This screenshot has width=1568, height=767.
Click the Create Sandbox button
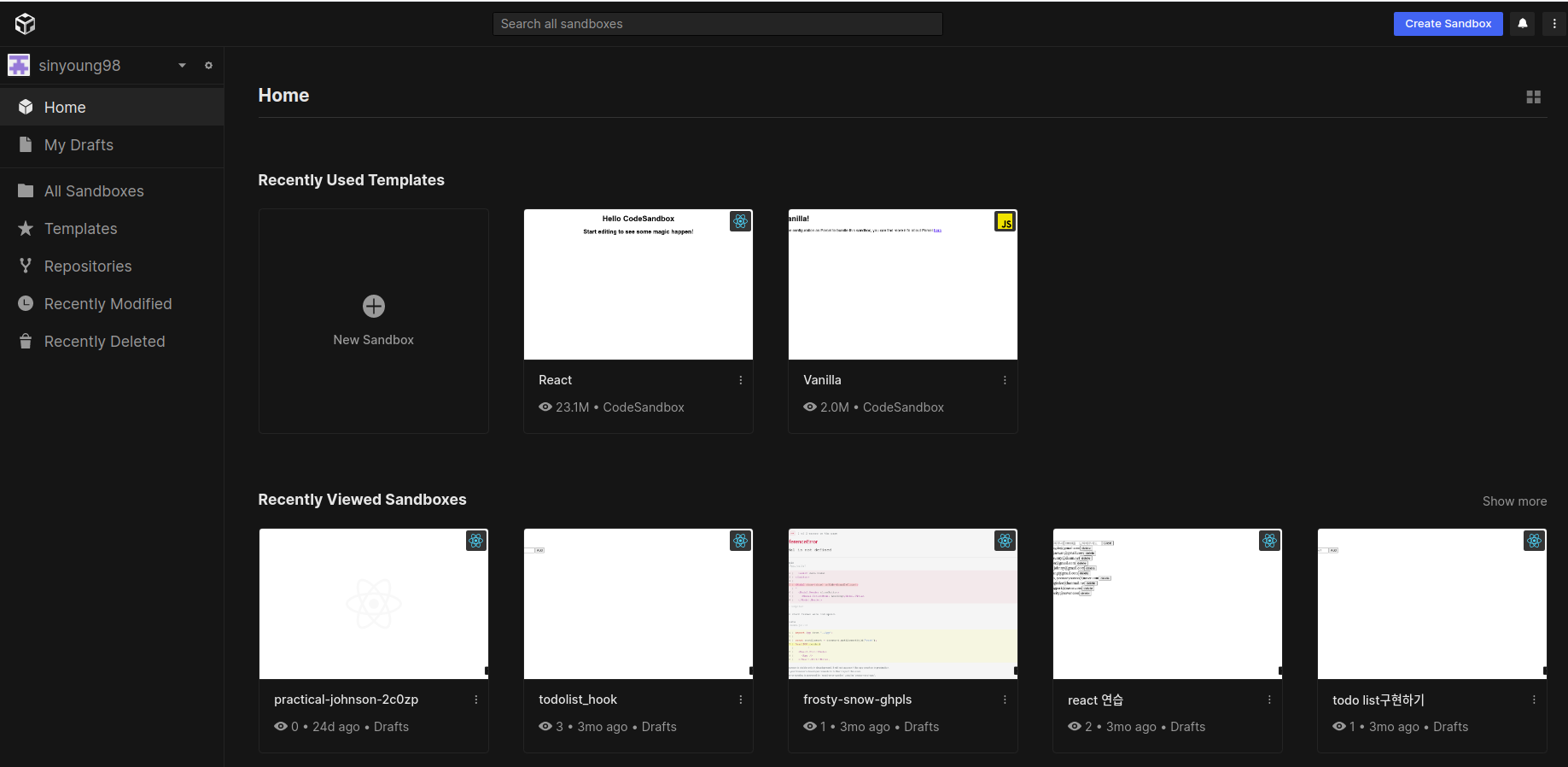[x=1448, y=24]
